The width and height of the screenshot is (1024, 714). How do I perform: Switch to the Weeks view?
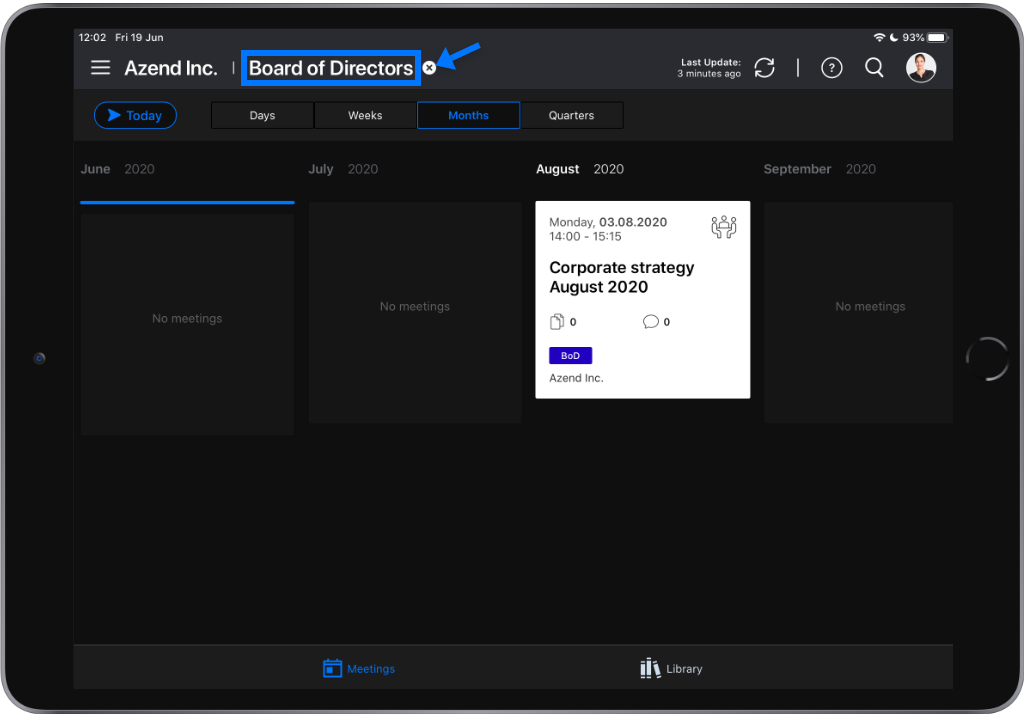click(365, 116)
